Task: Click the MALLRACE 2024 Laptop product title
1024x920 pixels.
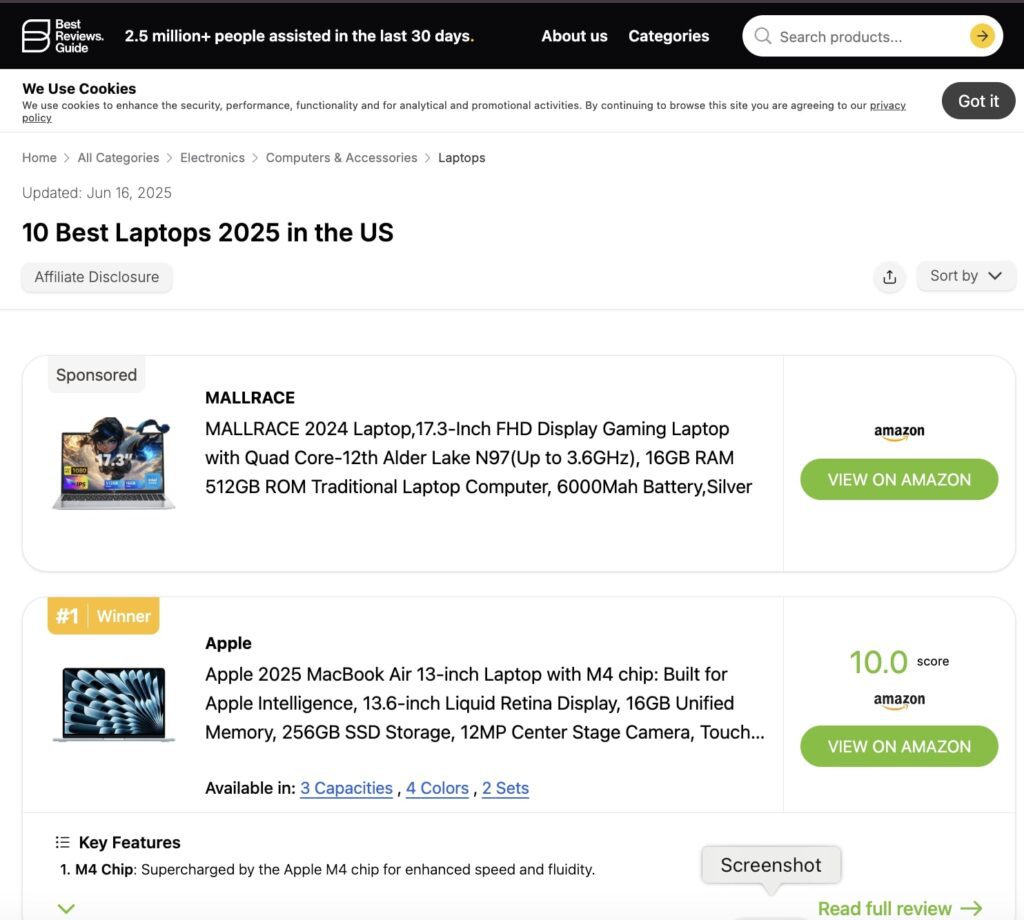Action: tap(479, 458)
